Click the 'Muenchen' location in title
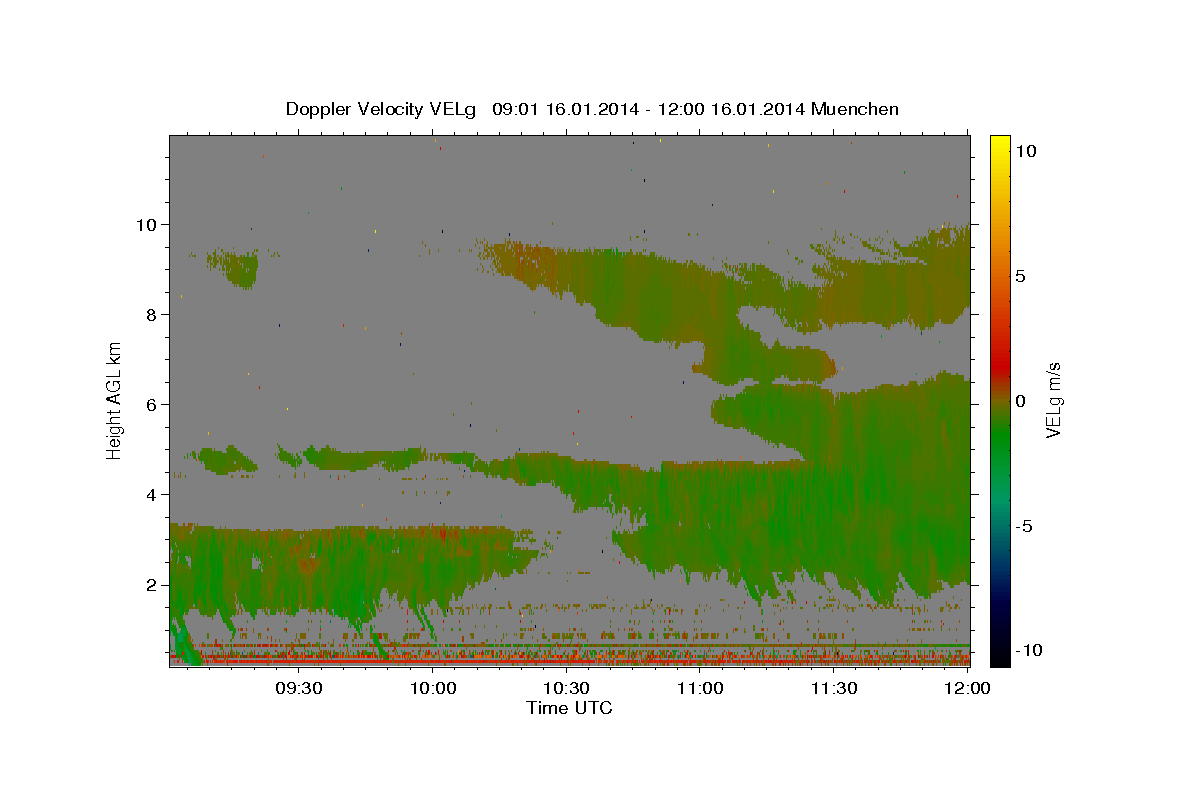This screenshot has height=800, width=1200. tap(856, 109)
